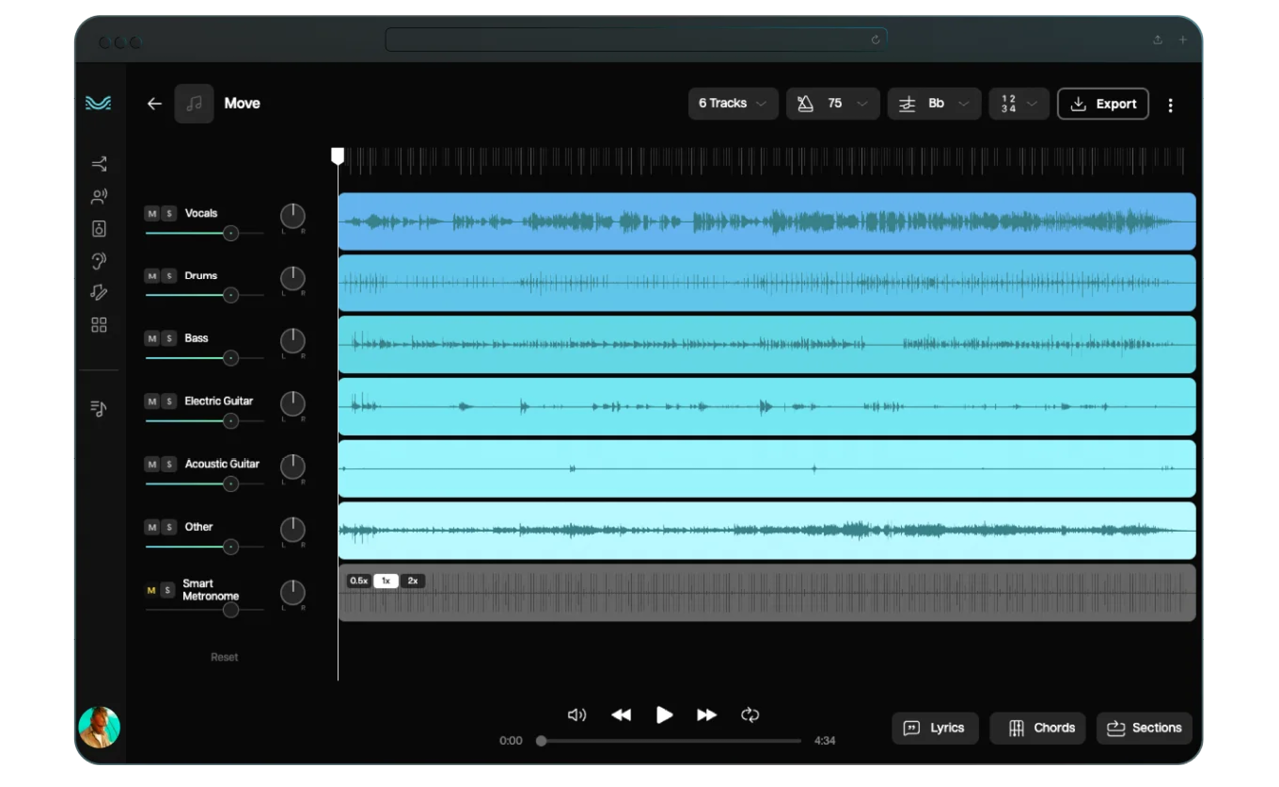Viewport: 1279px width, 787px height.
Task: Open the Lyrics panel
Action: [x=934, y=728]
